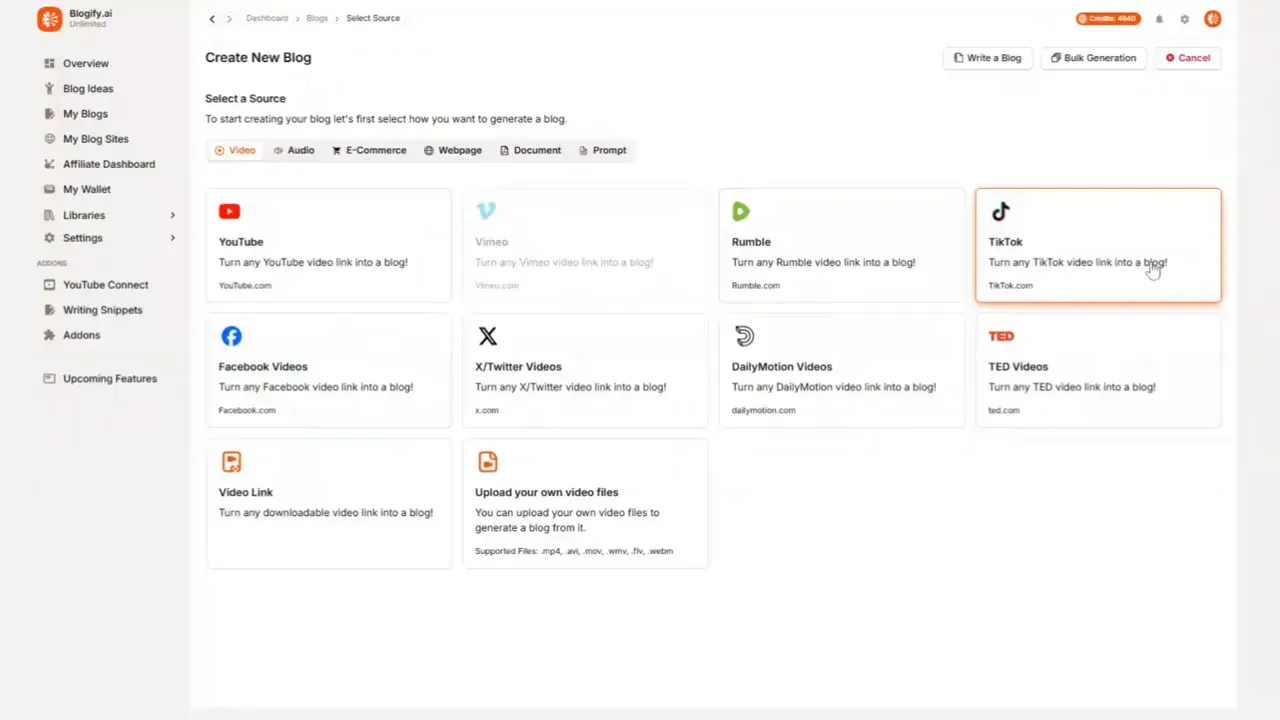
Task: Select the Audio source type
Action: coord(293,150)
